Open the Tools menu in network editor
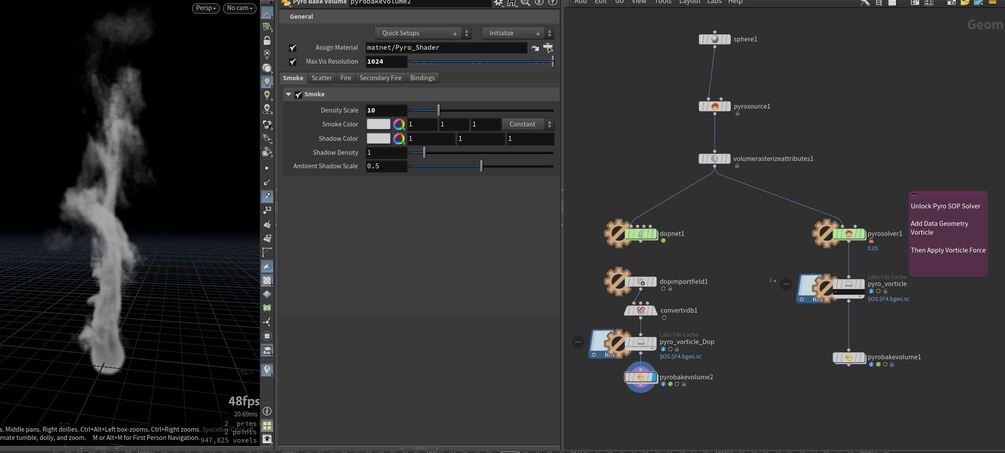The image size is (1005, 453). pos(663,2)
